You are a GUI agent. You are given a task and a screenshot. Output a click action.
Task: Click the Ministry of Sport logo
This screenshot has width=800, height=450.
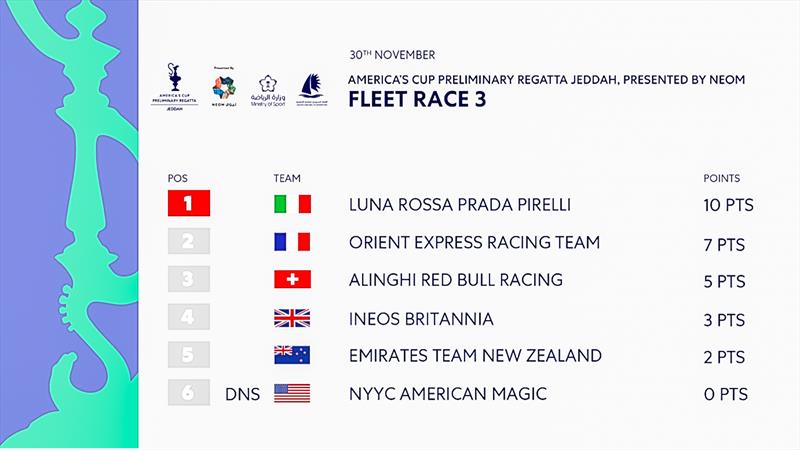(x=268, y=91)
